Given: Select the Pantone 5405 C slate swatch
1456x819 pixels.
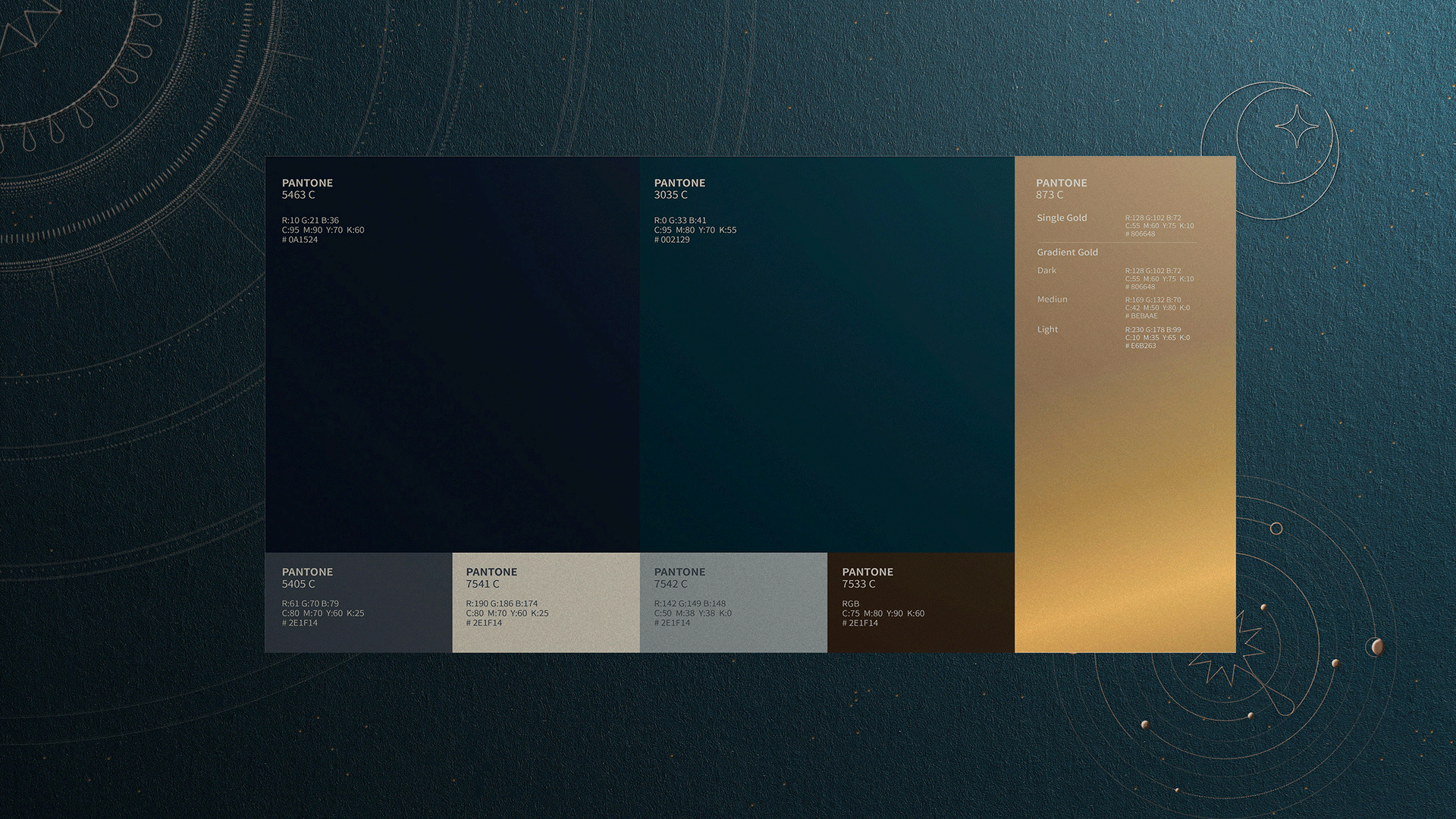Looking at the screenshot, I should tap(359, 602).
